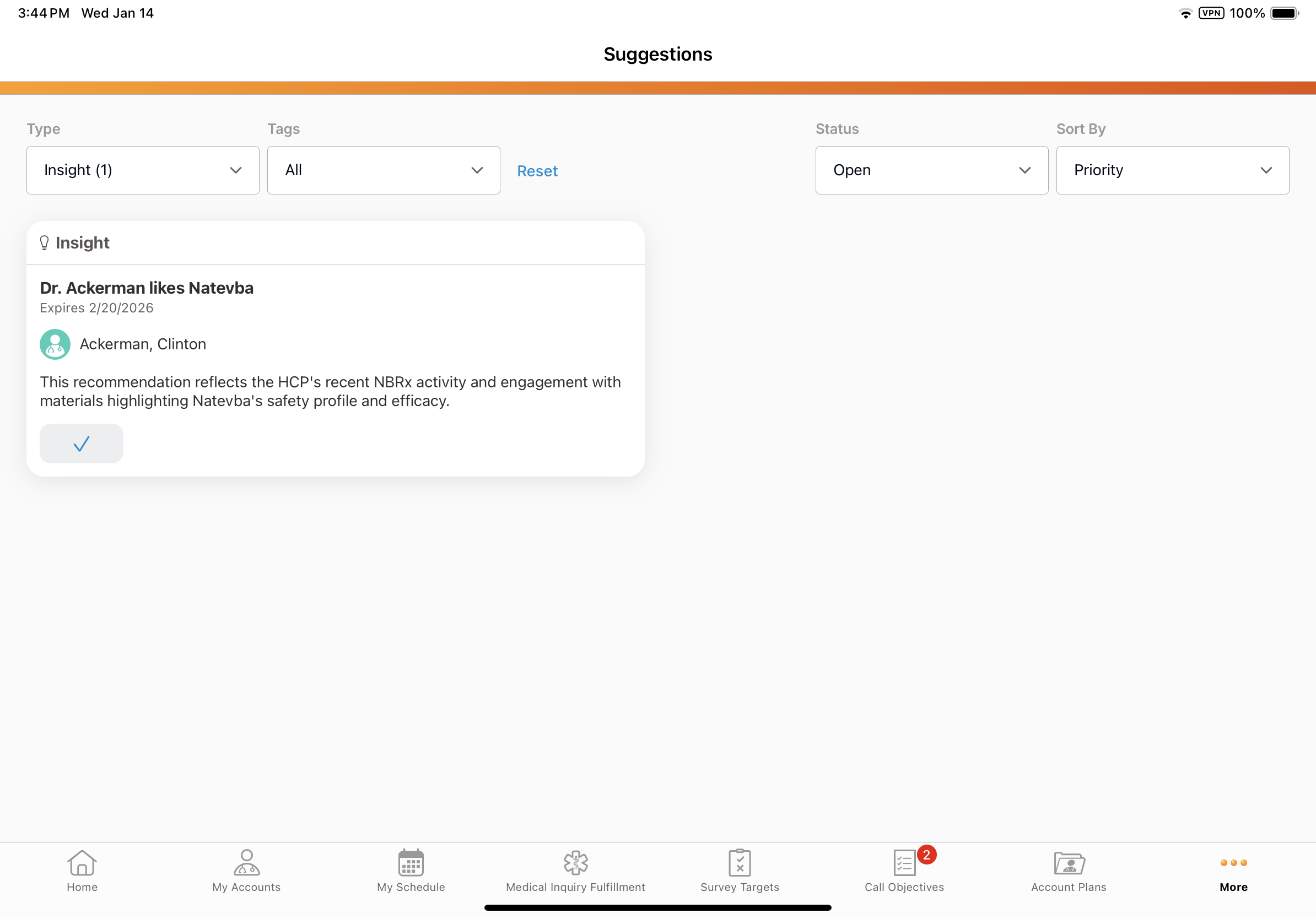Expand the Status dropdown showing Open
Viewport: 1316px width, 919px height.
(x=931, y=170)
